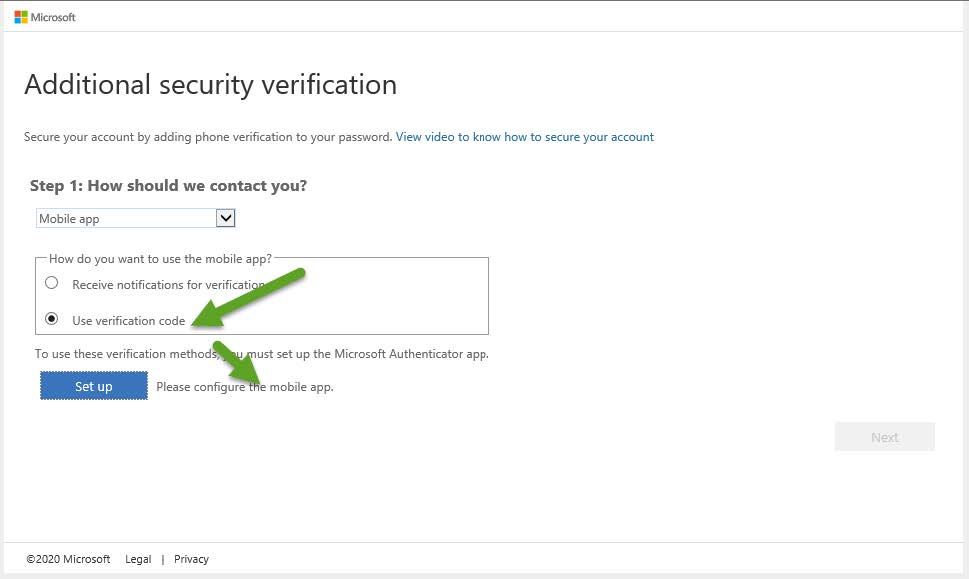
Task: Click the greyed-out Next button
Action: tap(884, 437)
